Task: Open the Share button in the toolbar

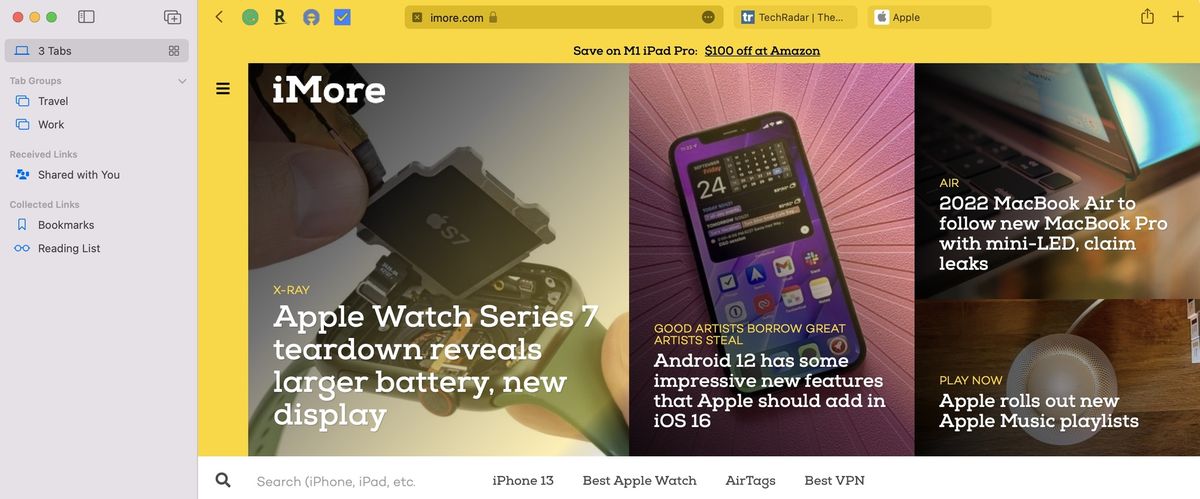Action: point(1147,17)
